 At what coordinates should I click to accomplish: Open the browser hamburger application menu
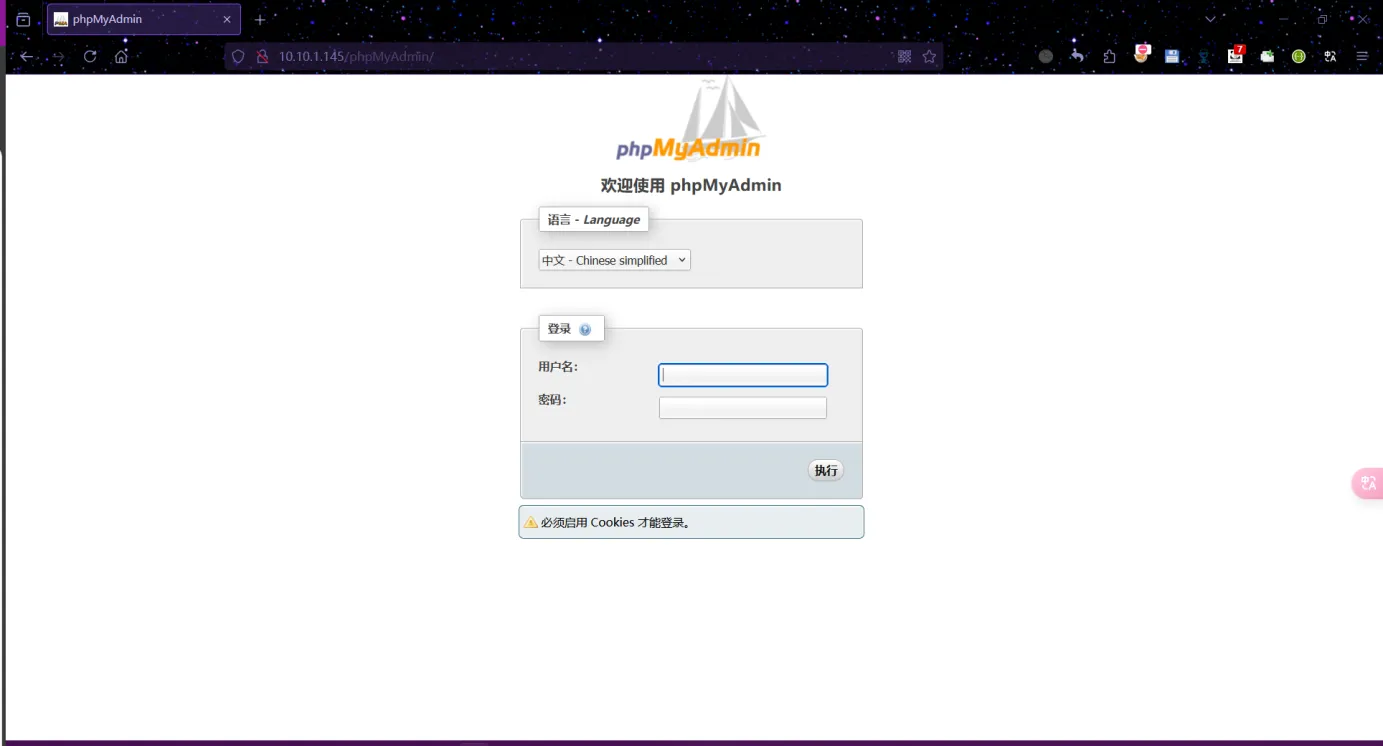point(1362,57)
